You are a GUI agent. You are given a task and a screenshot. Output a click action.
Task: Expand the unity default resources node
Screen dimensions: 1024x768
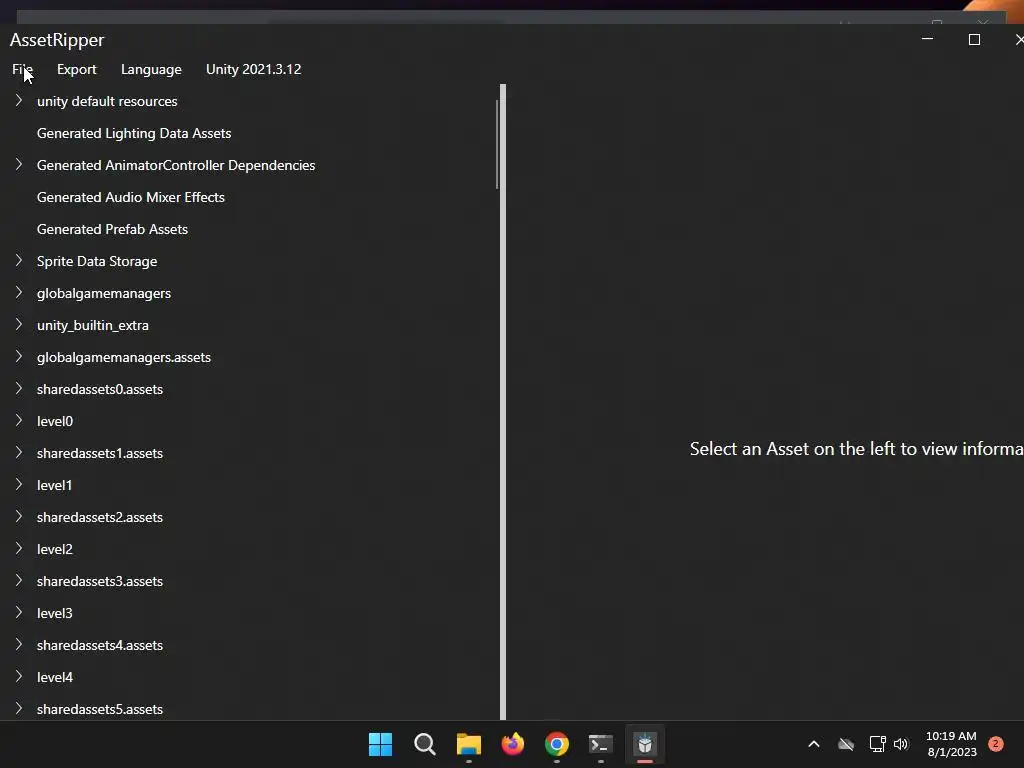click(x=19, y=101)
